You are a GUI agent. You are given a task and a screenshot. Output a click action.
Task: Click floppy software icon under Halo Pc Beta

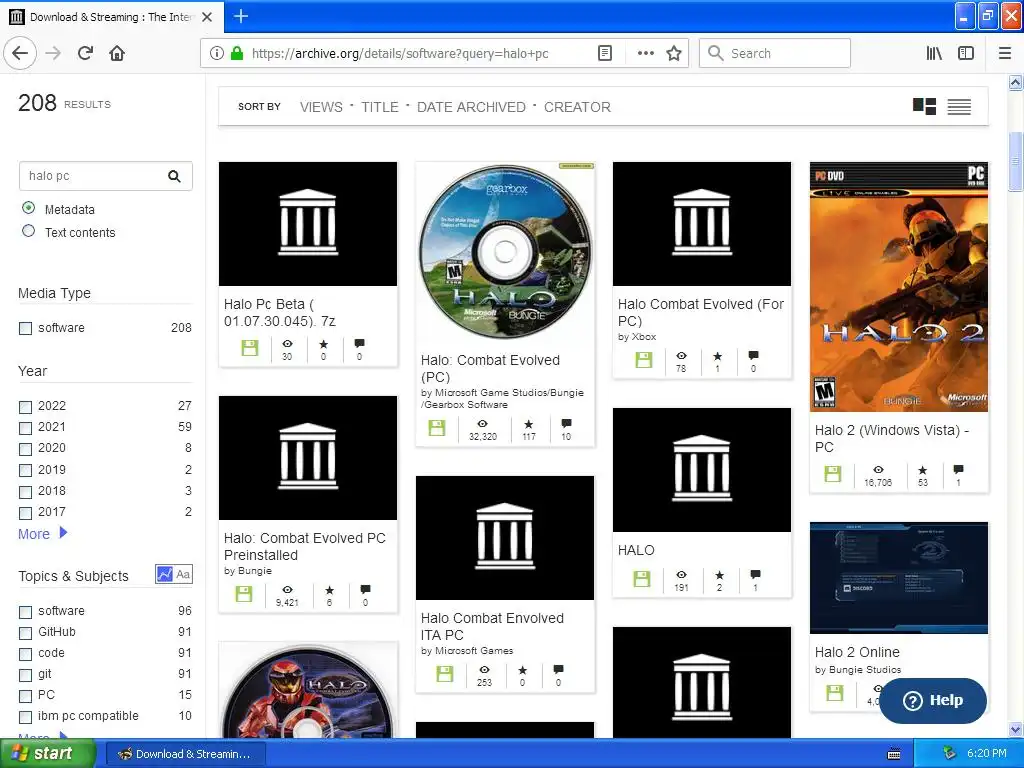[x=249, y=348]
